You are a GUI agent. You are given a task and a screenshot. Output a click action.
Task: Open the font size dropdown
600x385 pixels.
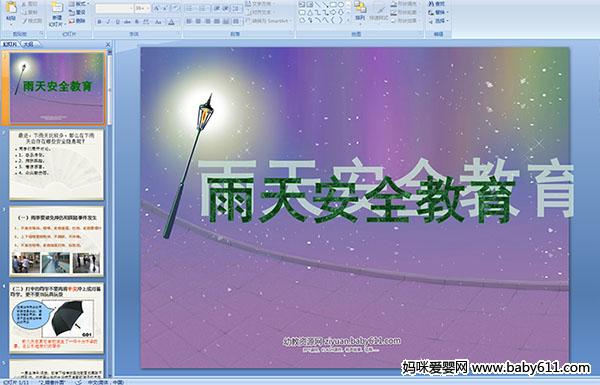(x=147, y=8)
